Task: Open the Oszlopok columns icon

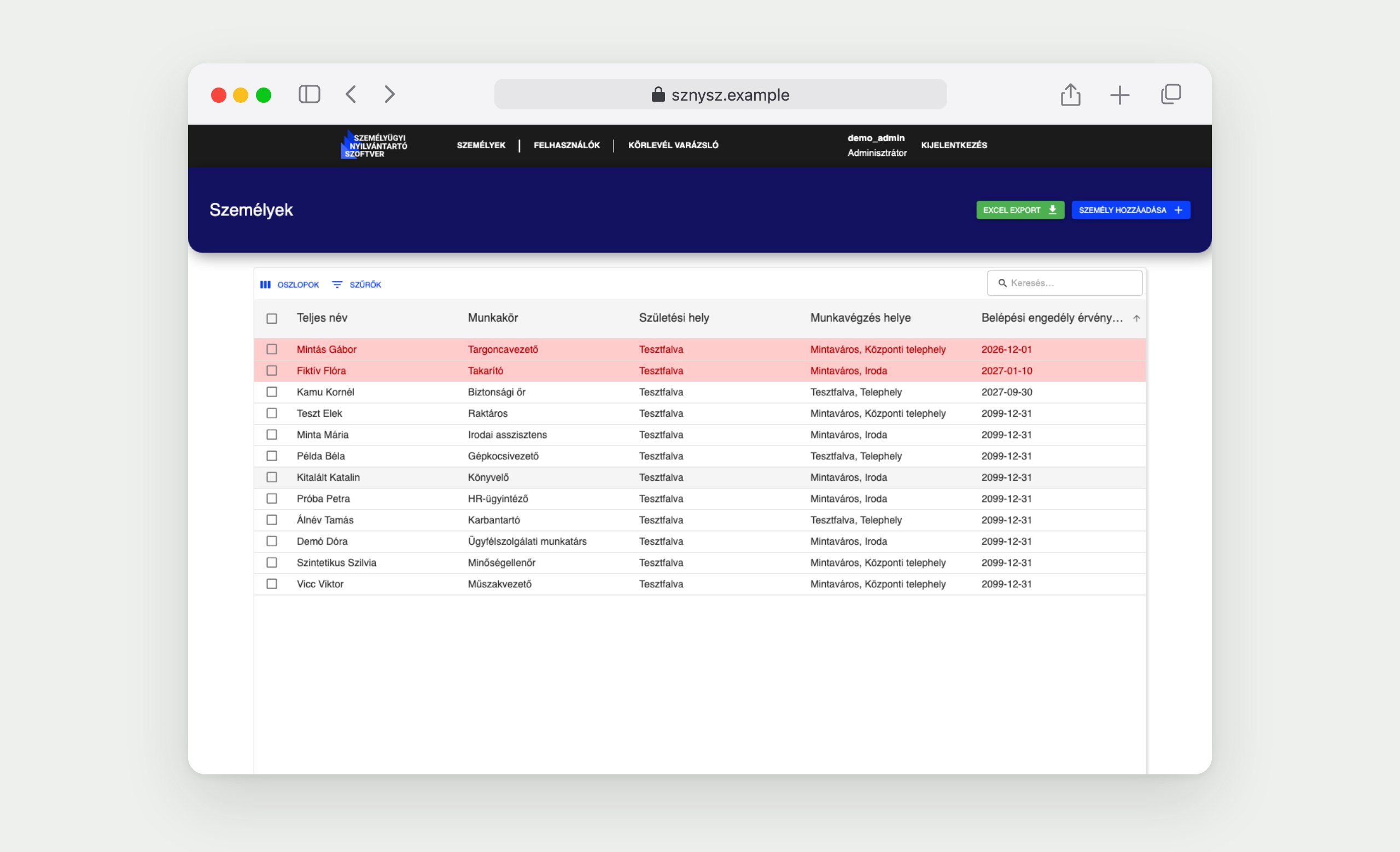Action: point(265,284)
